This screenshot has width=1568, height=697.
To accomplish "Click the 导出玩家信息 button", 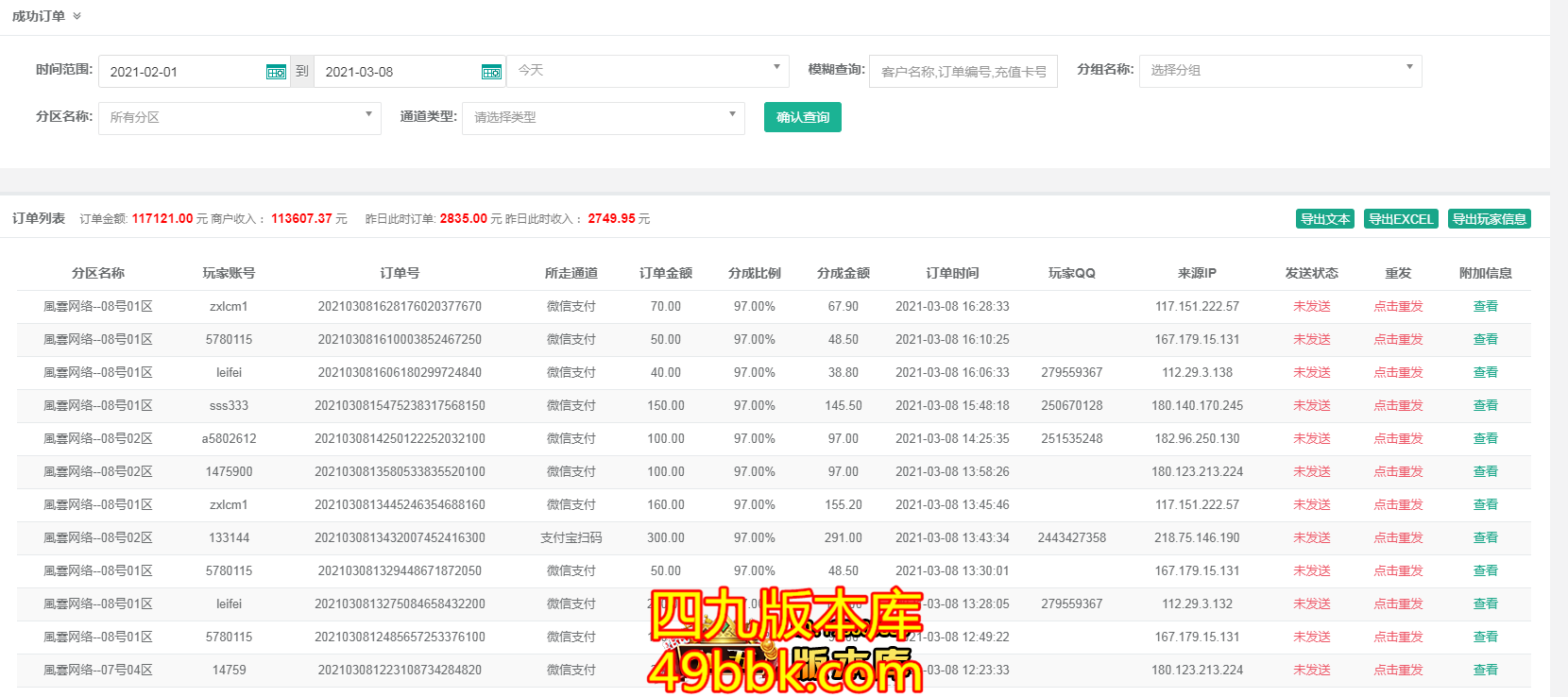I will pyautogui.click(x=1489, y=219).
